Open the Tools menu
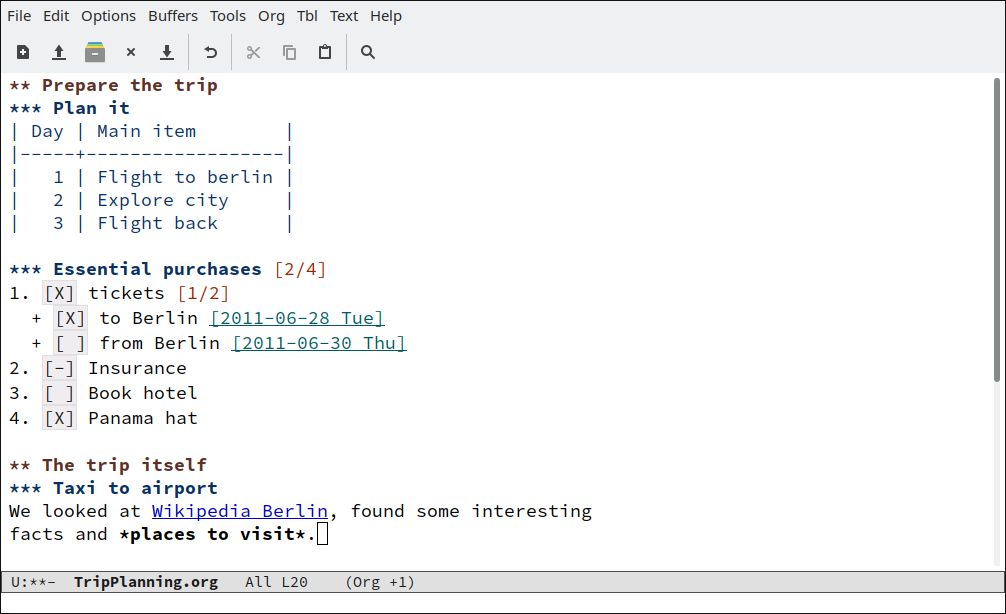1006x614 pixels. coord(228,16)
